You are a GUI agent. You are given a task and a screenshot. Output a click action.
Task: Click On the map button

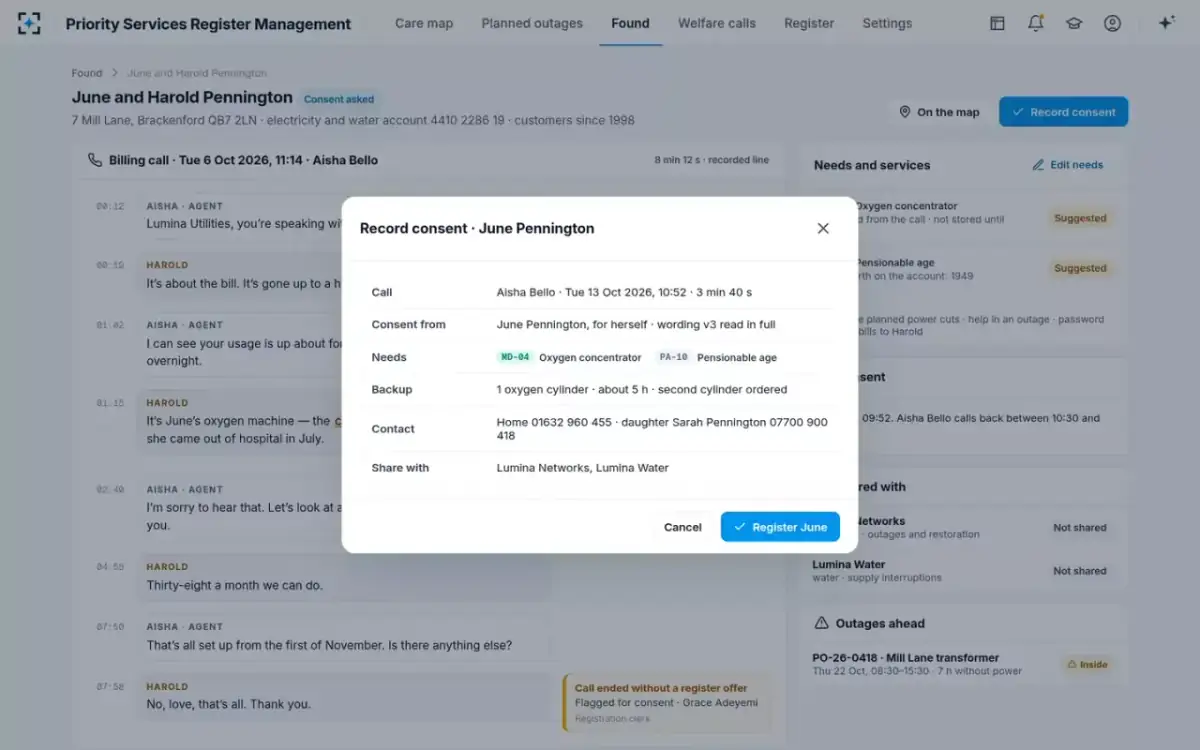(939, 112)
